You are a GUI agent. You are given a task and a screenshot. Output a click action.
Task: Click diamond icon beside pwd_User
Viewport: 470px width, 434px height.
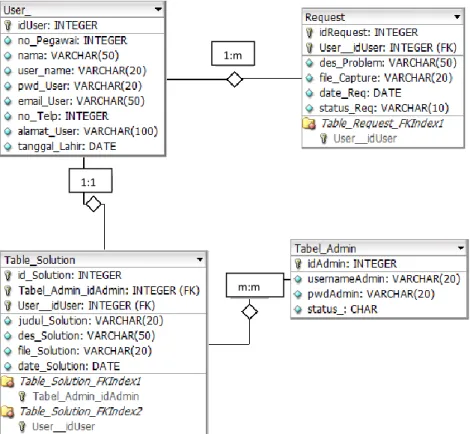tap(8, 86)
